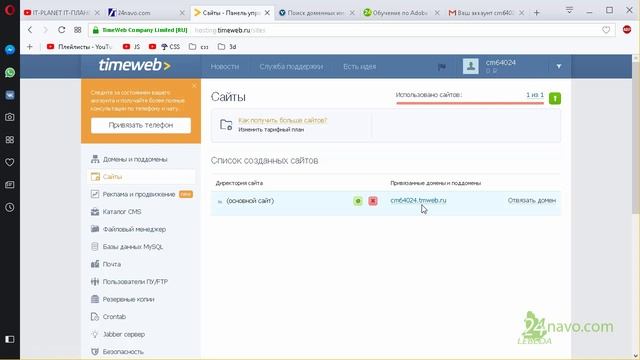Go back to previous page
Image resolution: width=640 pixels, height=360 pixels.
(30, 30)
